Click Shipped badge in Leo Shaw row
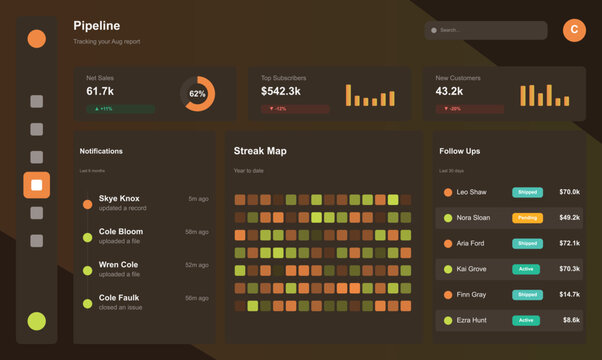602x360 pixels. [528, 192]
